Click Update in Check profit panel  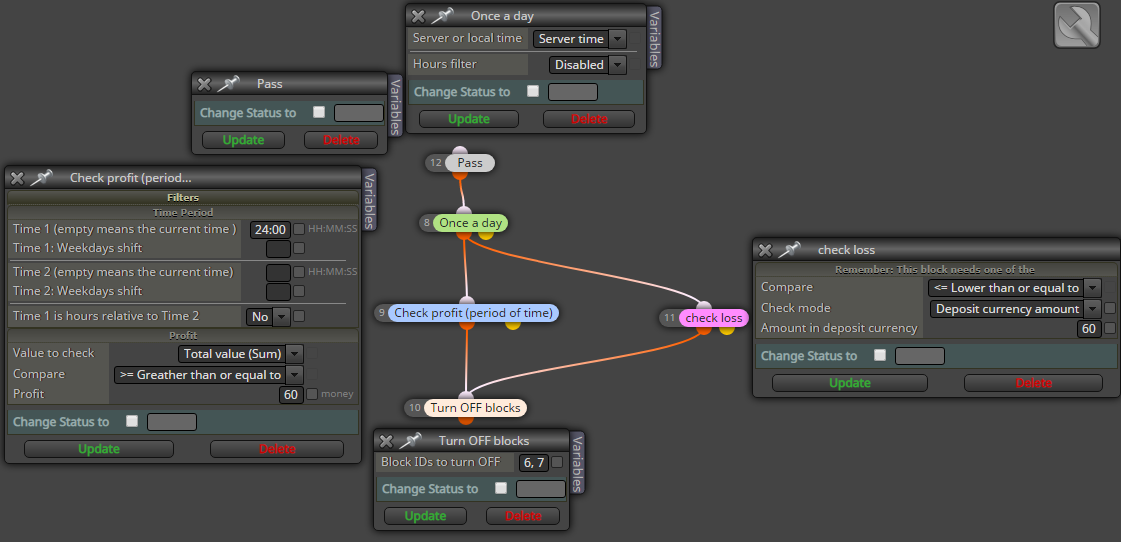(99, 449)
